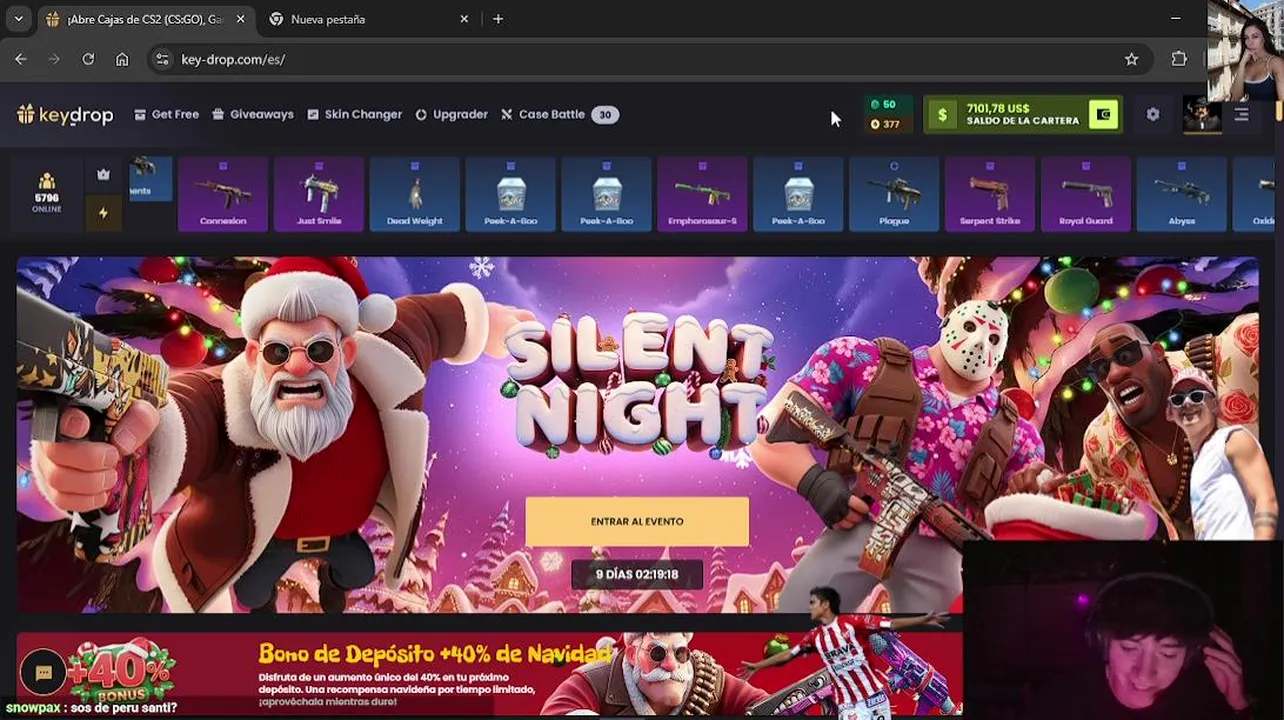Click the browser home icon
This screenshot has height=720, width=1284.
pos(122,59)
